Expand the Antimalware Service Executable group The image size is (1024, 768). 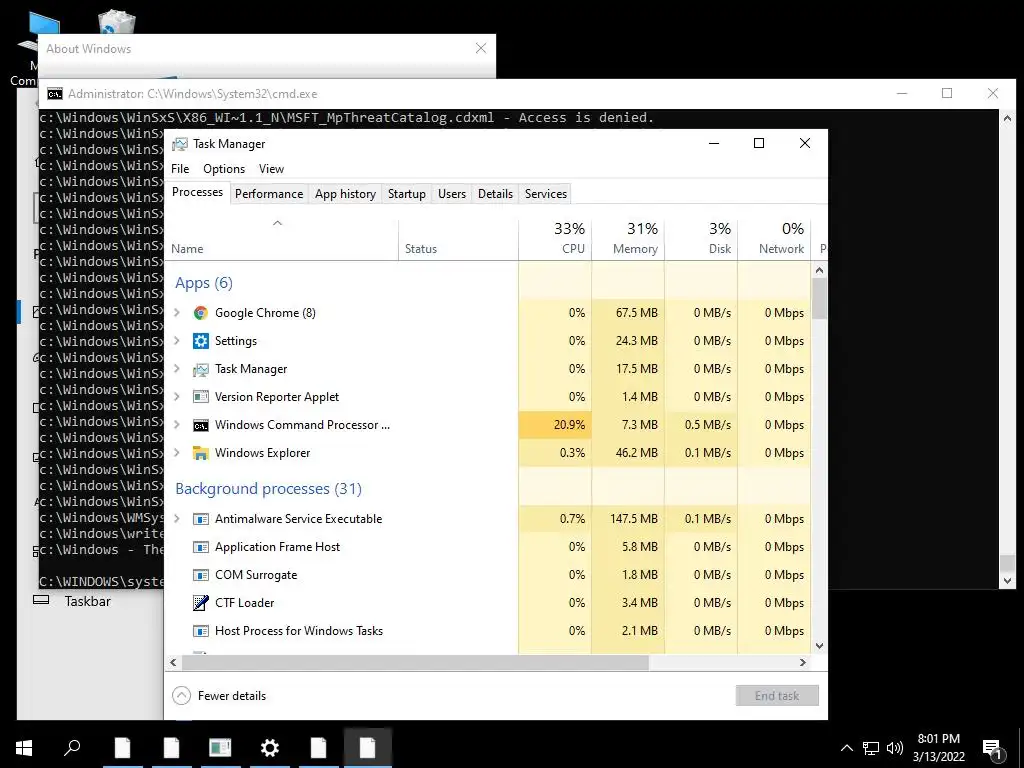tap(176, 519)
